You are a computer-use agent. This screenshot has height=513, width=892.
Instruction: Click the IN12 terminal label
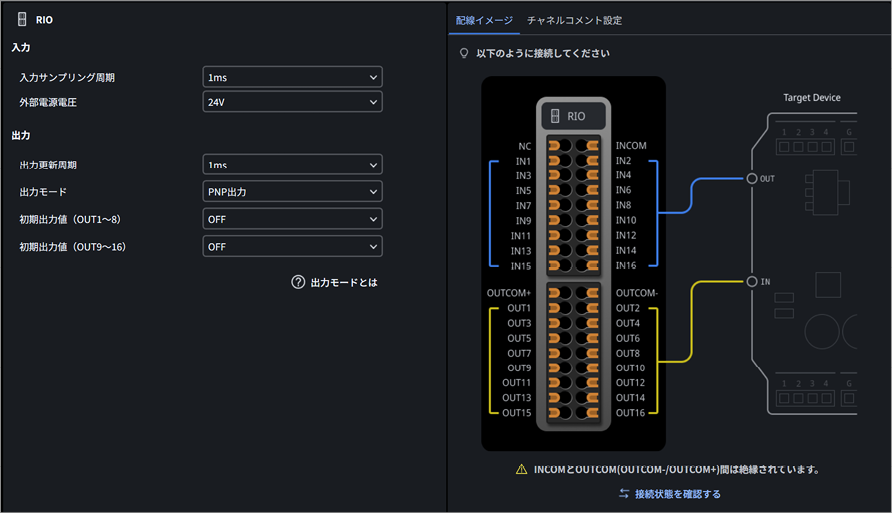pos(626,235)
